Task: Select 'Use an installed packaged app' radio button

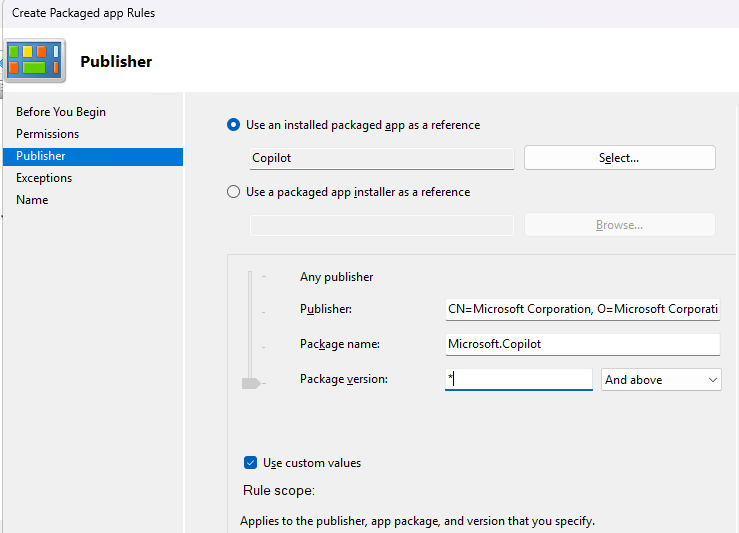Action: (x=233, y=125)
